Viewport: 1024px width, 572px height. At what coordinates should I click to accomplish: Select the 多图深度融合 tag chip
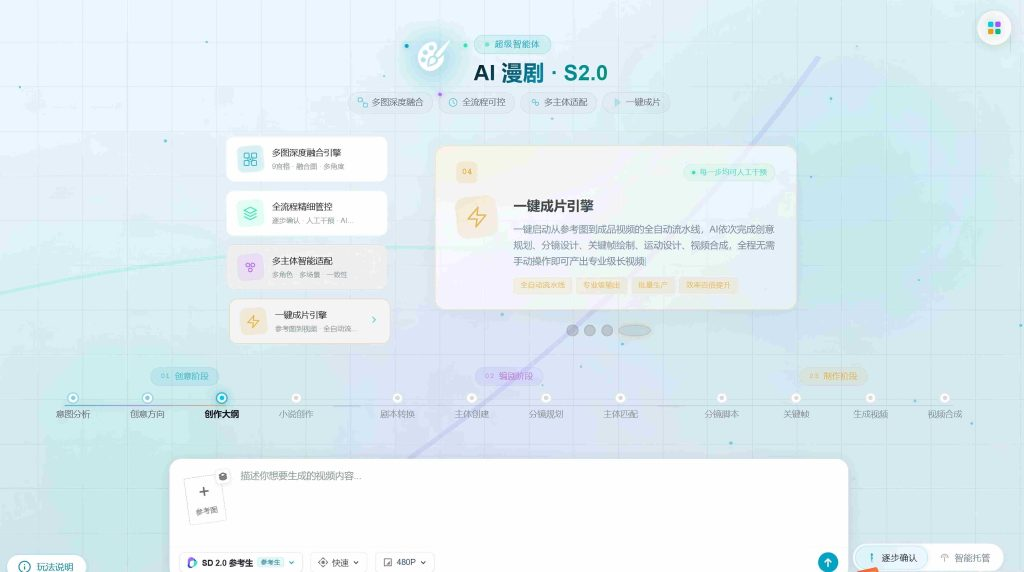pos(391,103)
